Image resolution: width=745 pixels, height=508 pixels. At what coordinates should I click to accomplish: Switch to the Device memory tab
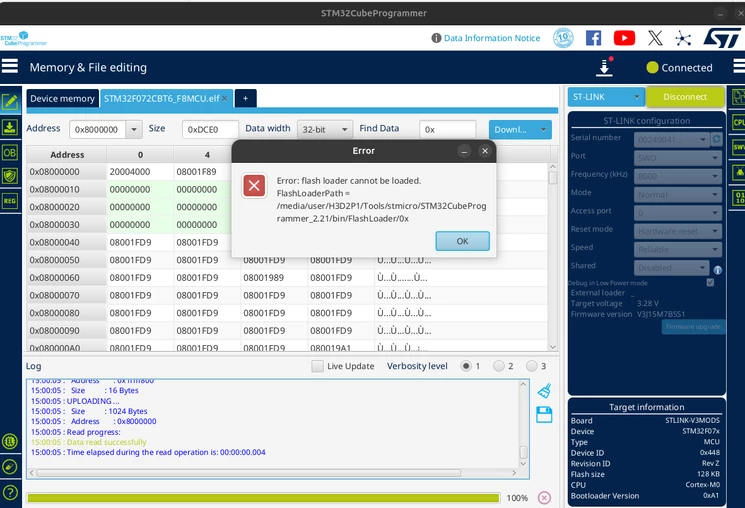[62, 98]
